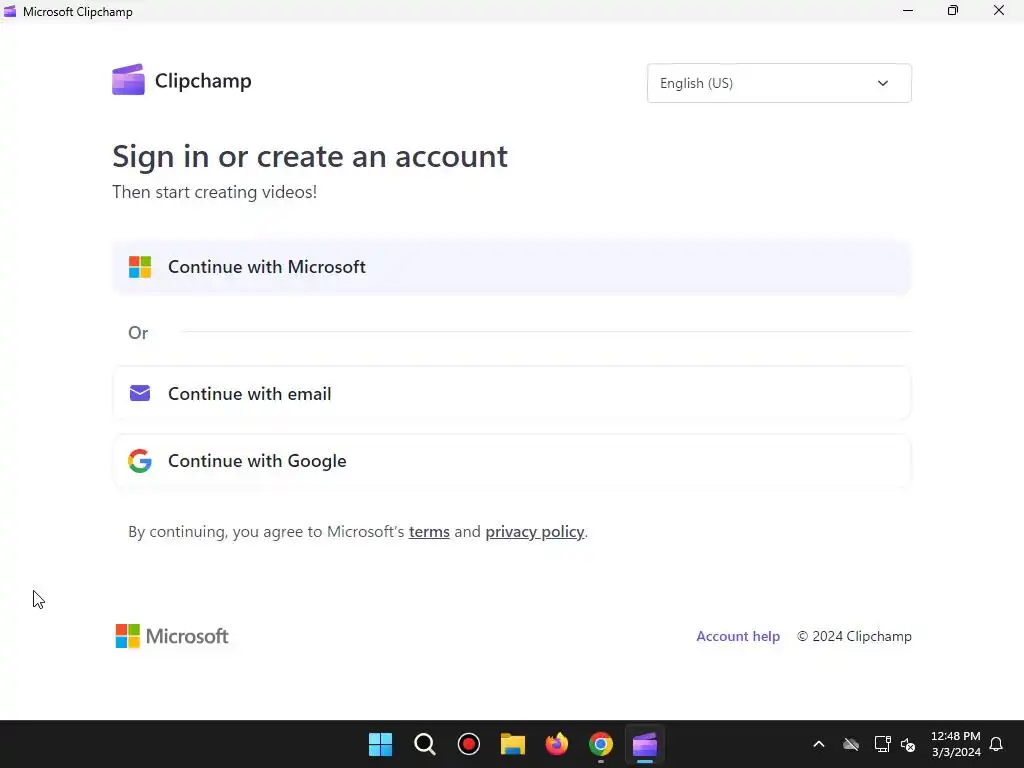The width and height of the screenshot is (1024, 768).
Task: Launch Firefox from the taskbar
Action: 556,744
